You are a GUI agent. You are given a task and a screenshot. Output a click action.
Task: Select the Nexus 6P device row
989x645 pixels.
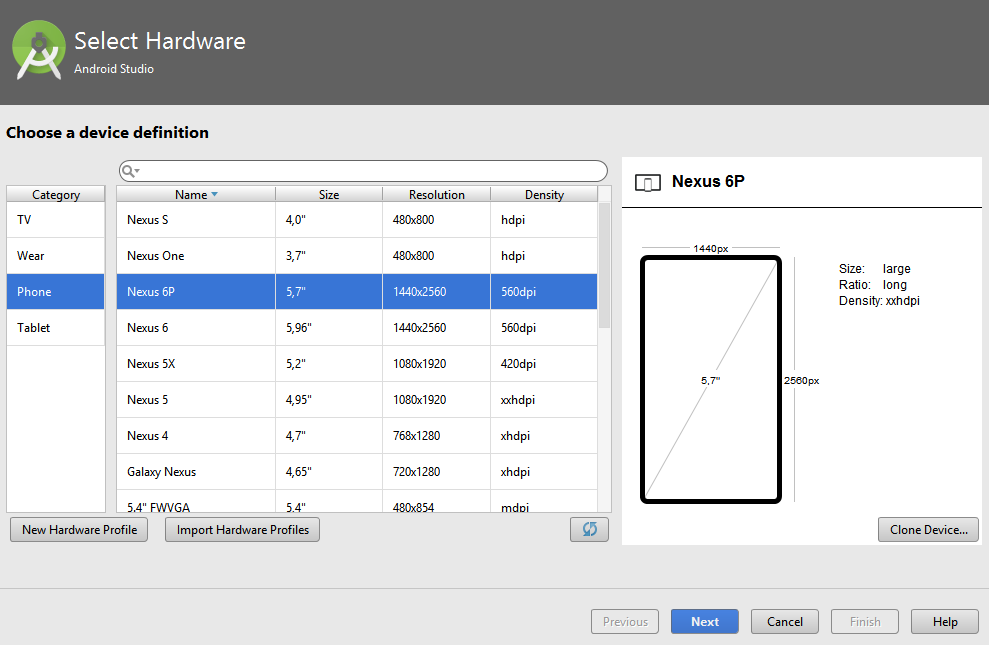(357, 291)
